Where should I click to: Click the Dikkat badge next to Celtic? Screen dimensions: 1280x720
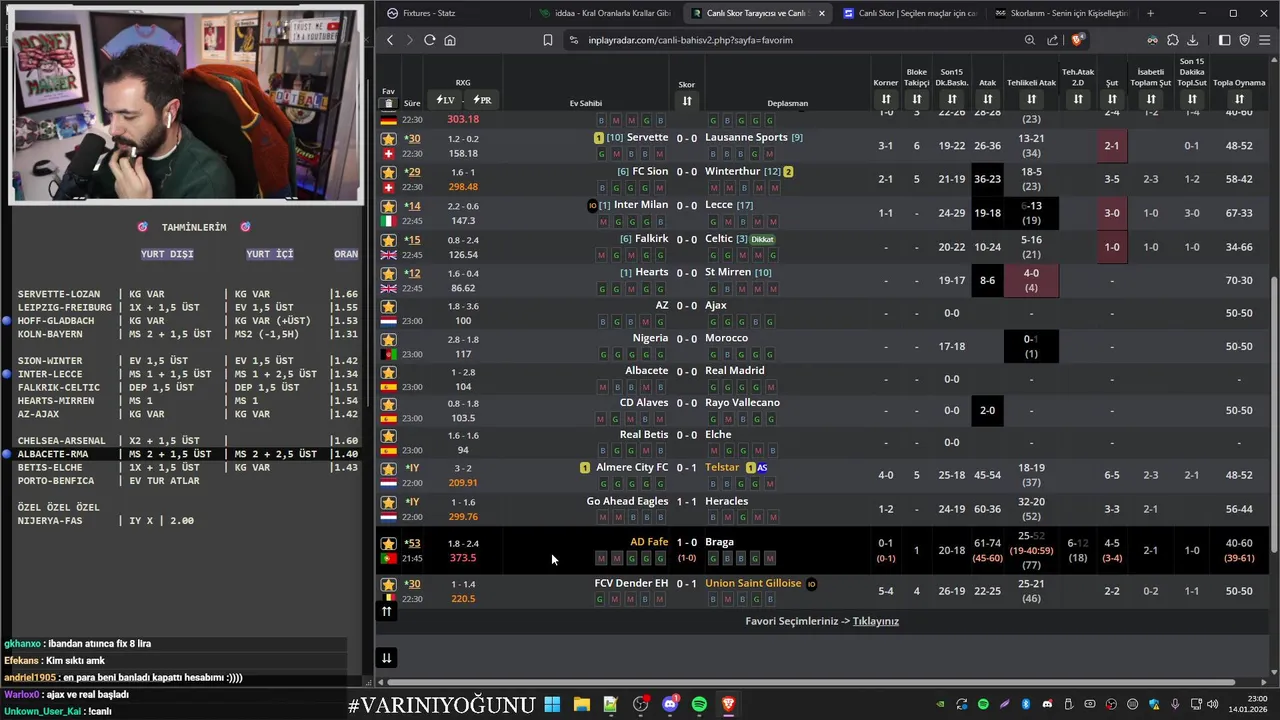[763, 240]
